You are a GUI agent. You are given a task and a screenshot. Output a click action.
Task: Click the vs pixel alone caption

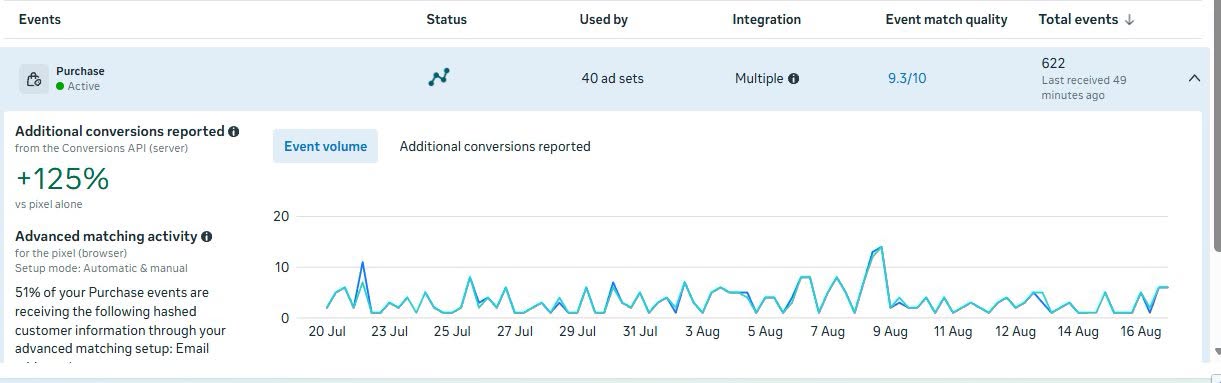click(49, 204)
